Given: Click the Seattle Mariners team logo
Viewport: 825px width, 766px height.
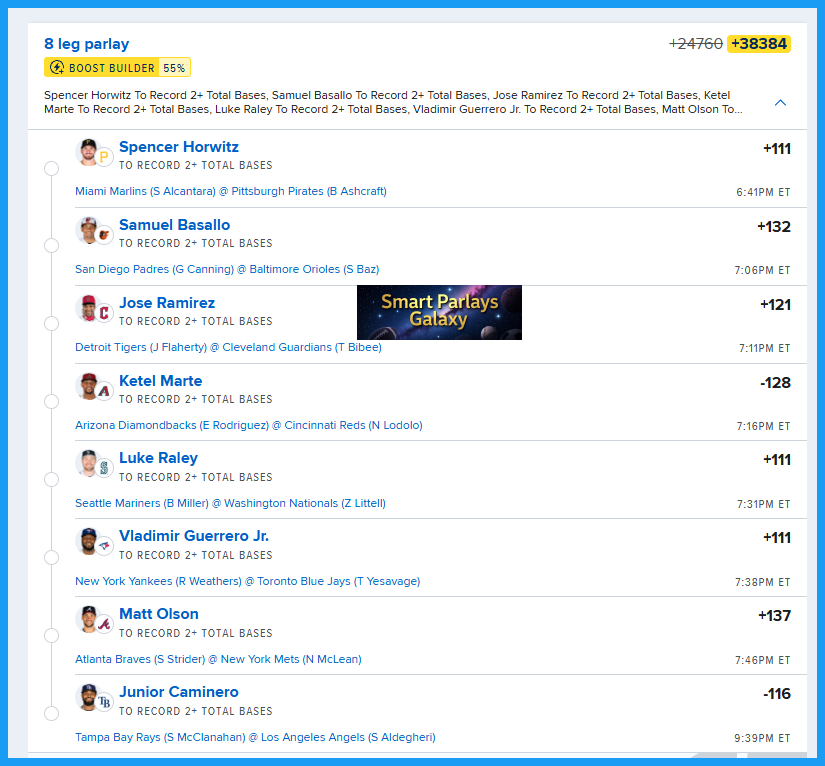Looking at the screenshot, I should click(x=104, y=468).
